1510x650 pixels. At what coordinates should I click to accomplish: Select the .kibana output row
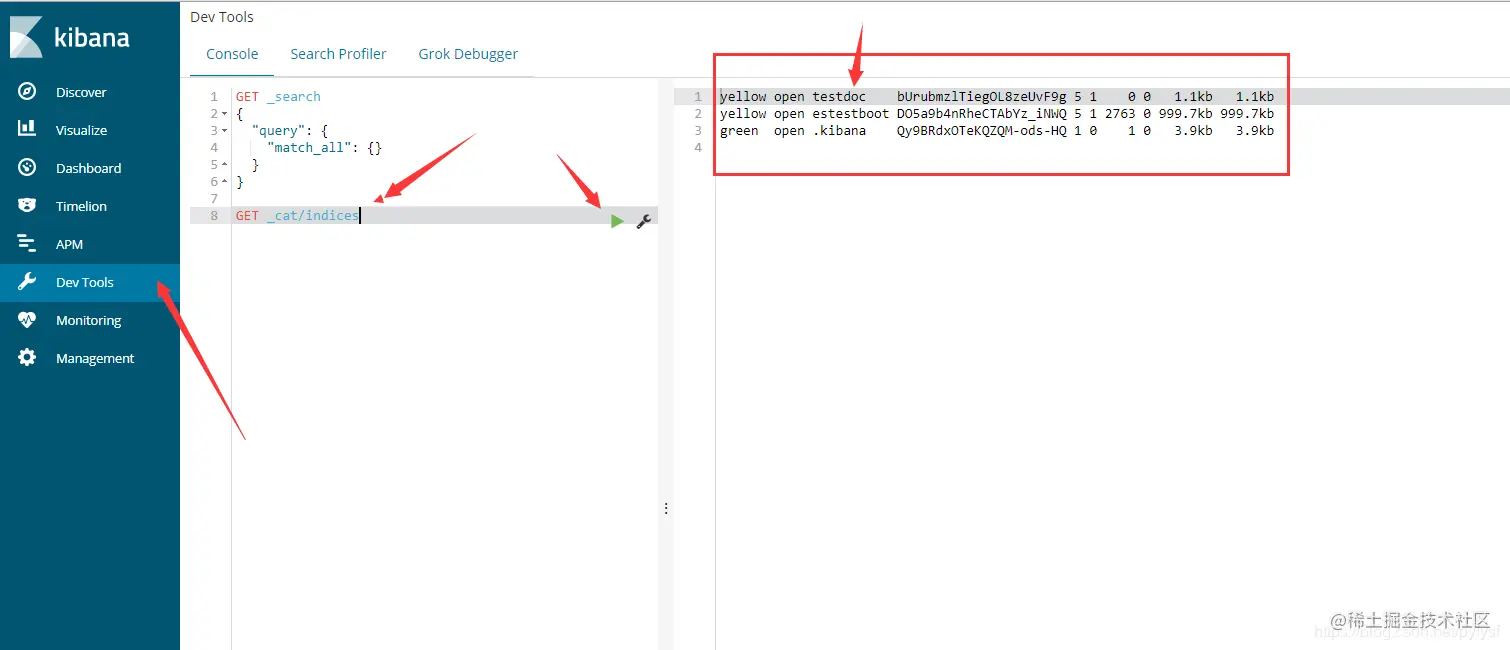(x=996, y=131)
